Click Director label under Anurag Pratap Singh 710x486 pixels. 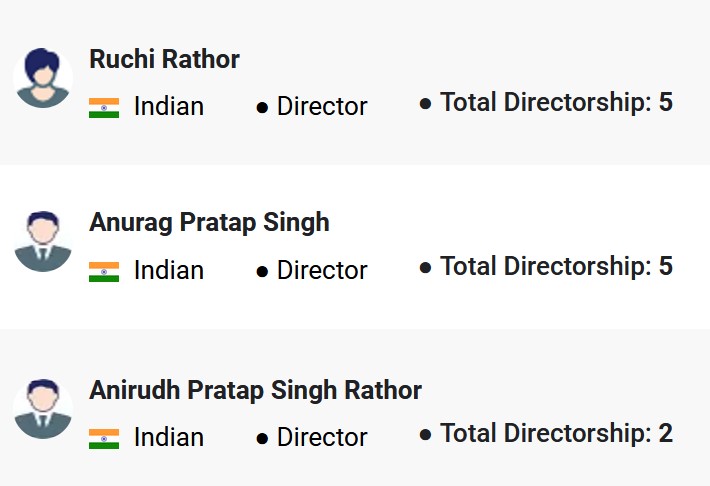[x=322, y=270]
